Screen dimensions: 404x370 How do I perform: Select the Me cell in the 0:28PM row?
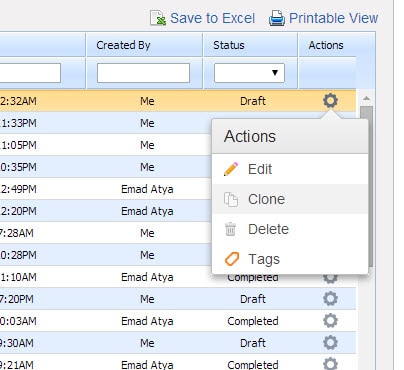[147, 255]
